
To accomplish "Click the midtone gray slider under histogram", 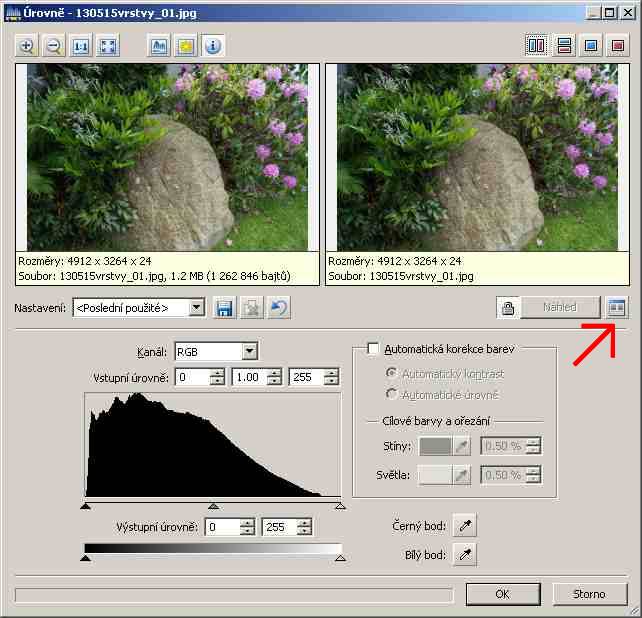I will 213,506.
